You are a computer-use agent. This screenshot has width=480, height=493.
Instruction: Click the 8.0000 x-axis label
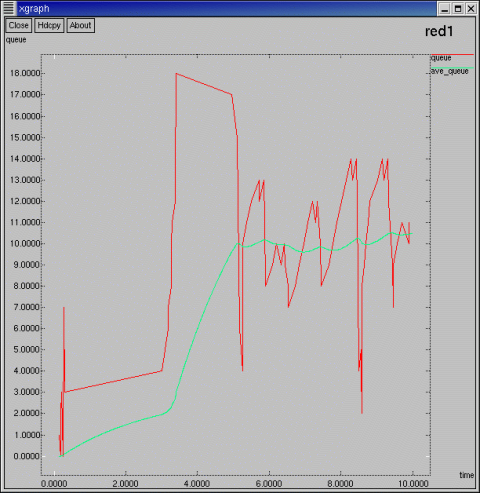coord(340,483)
